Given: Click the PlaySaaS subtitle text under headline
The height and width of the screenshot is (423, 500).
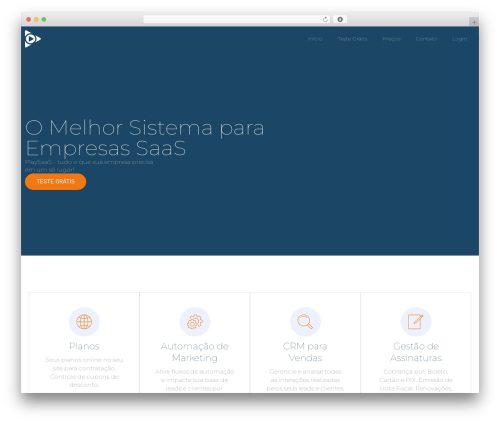Looking at the screenshot, I should pyautogui.click(x=89, y=166).
